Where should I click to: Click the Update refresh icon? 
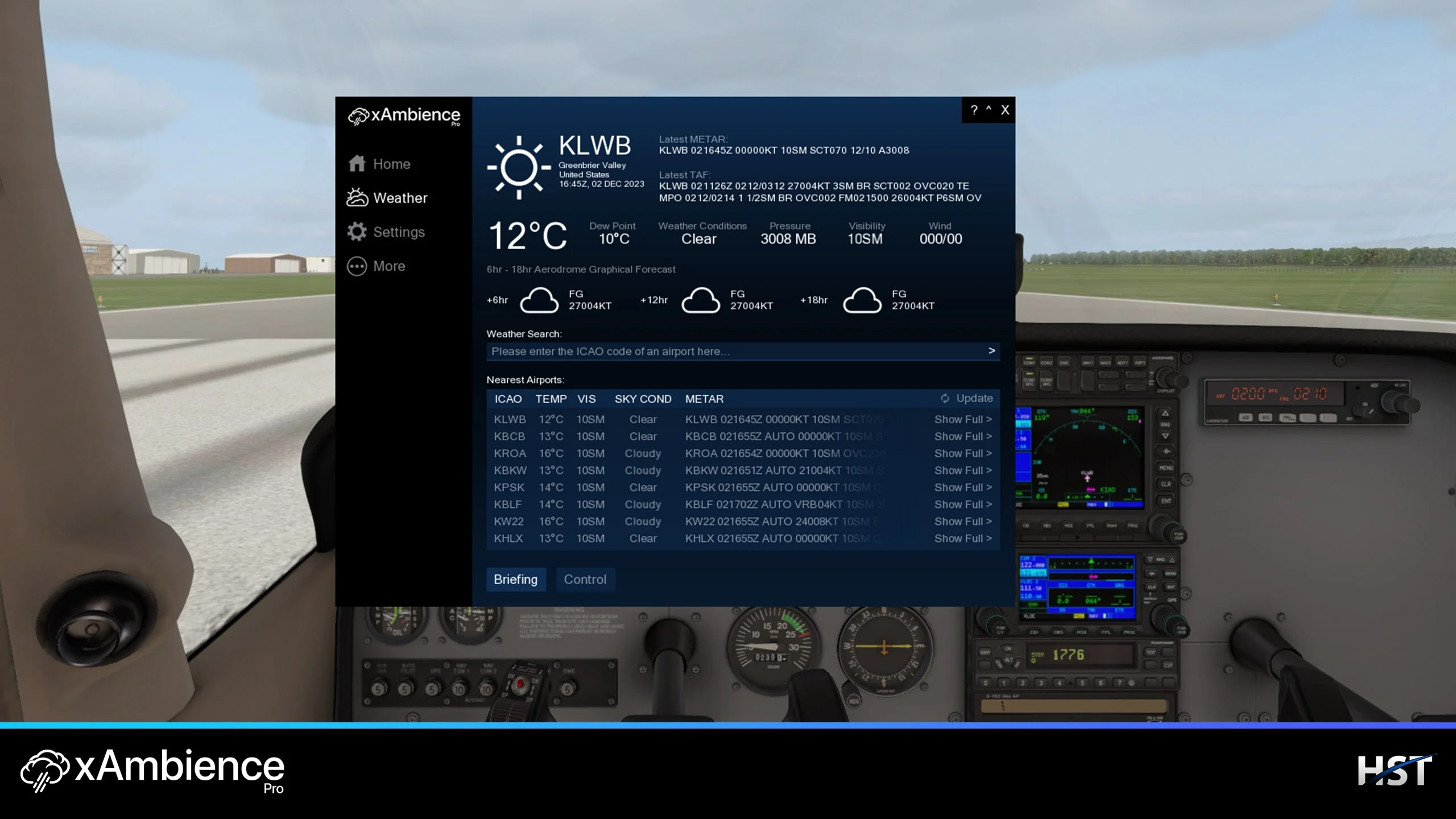(x=945, y=399)
